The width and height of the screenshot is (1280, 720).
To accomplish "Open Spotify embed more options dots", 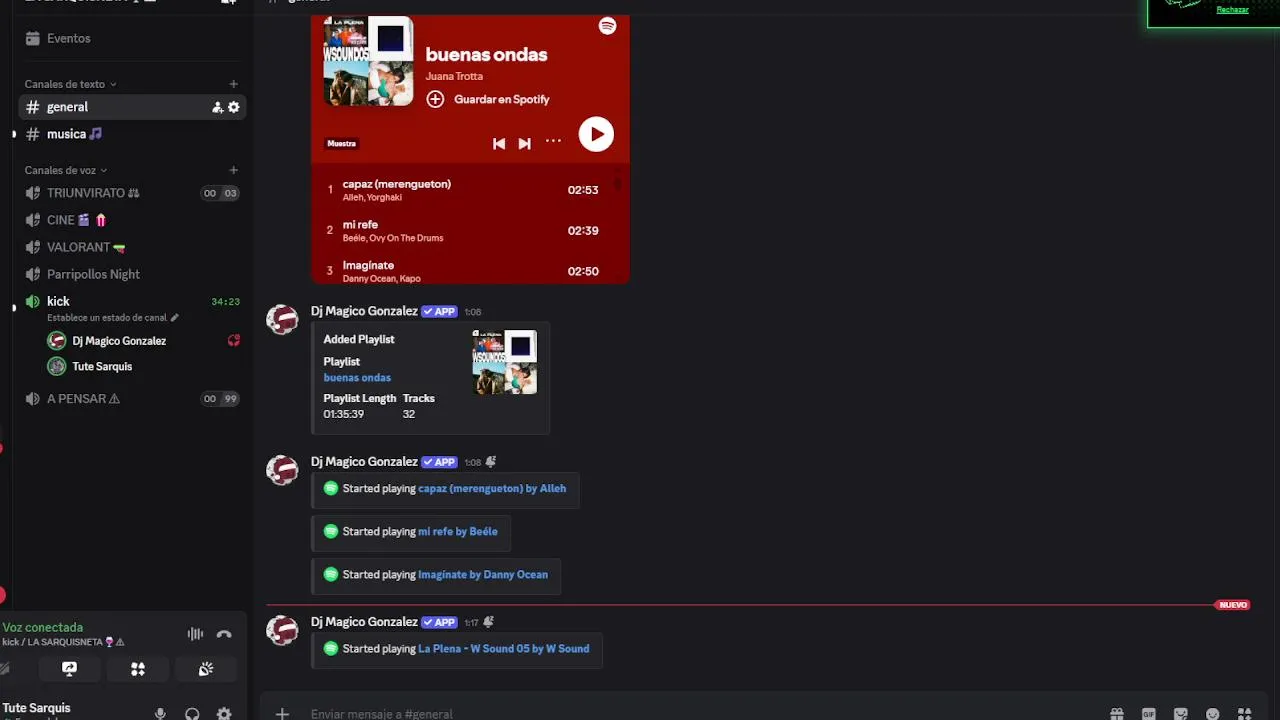I will (x=553, y=142).
